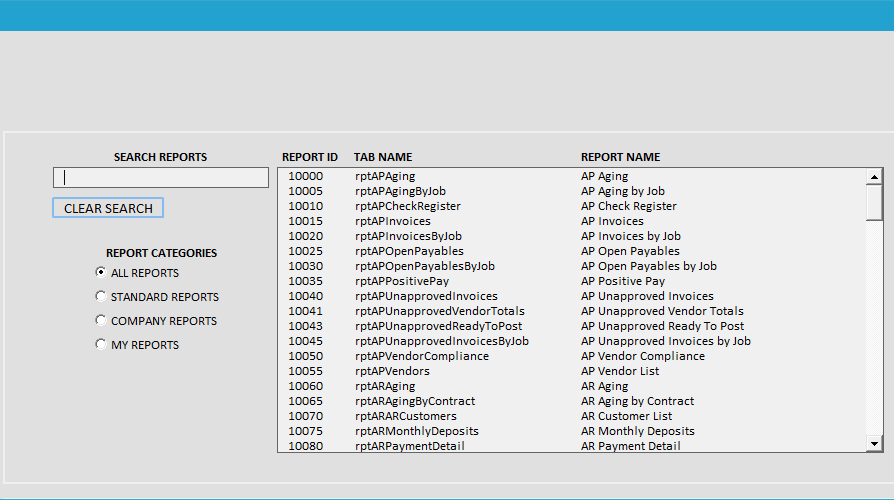Click the report list scroll down arrow
The height and width of the screenshot is (500, 894).
874,444
